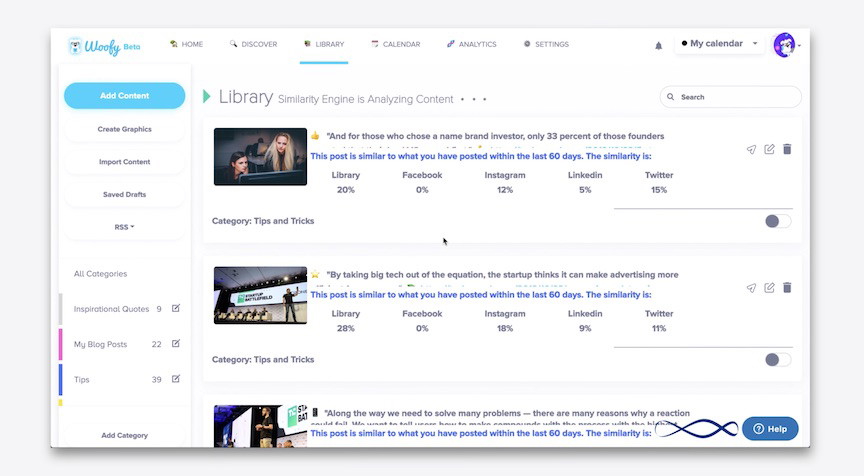The width and height of the screenshot is (864, 476).
Task: Edit the Inspirational Quotes category
Action: (176, 308)
